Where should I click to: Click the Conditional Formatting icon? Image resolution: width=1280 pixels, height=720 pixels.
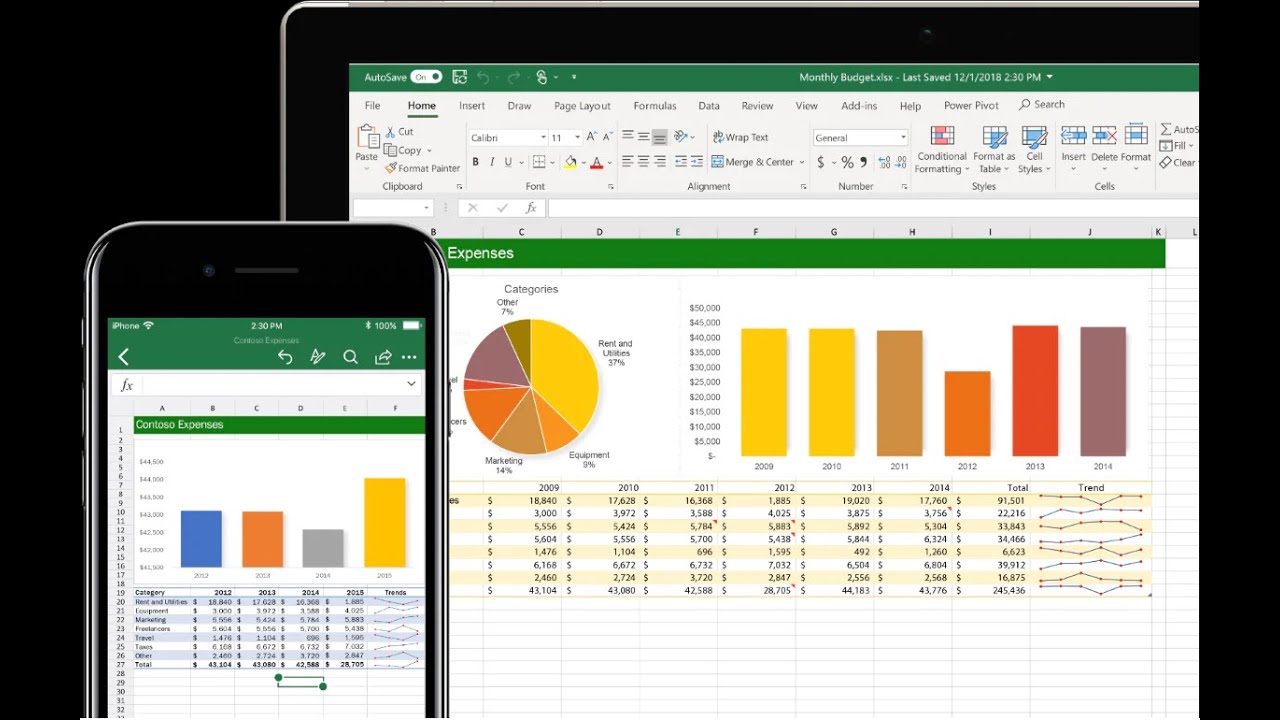coord(942,137)
